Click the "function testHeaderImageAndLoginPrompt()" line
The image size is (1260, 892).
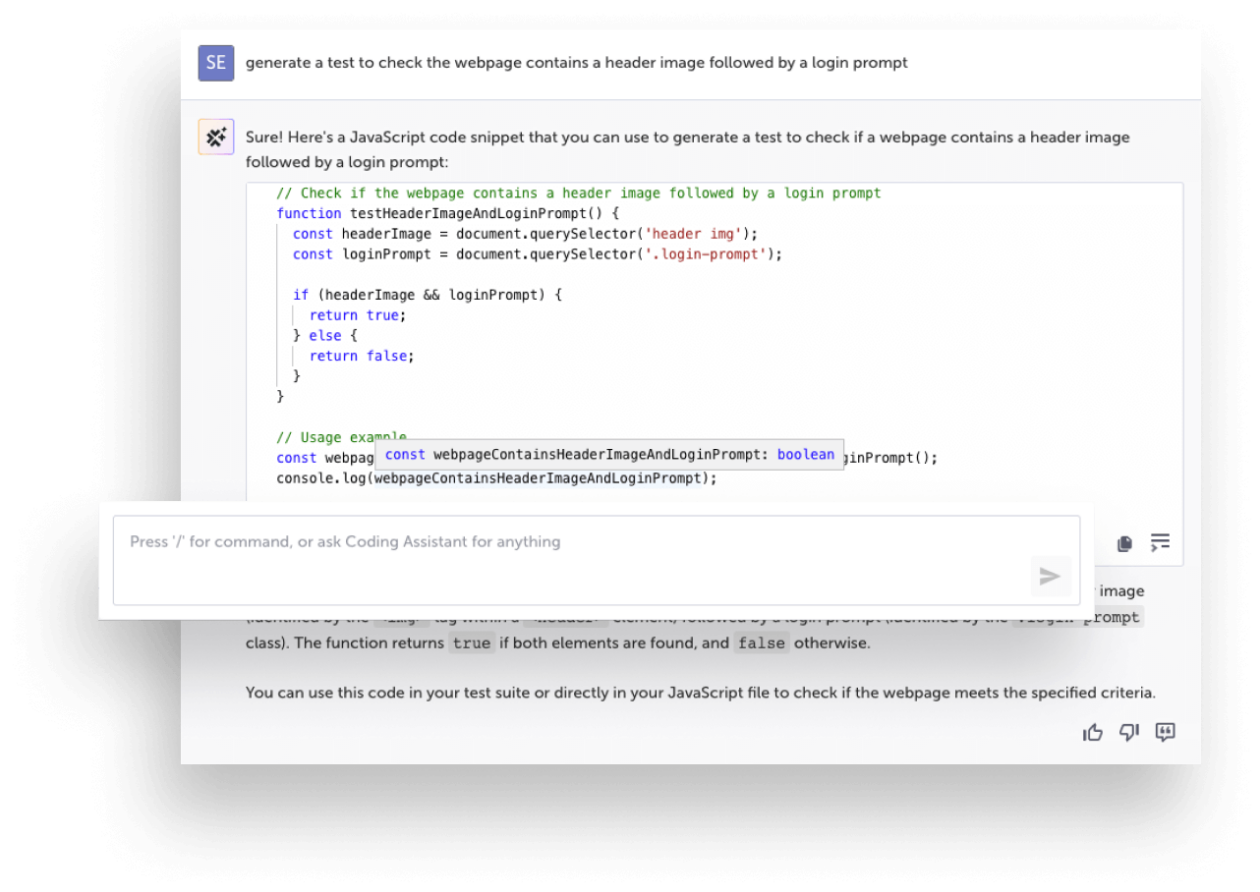point(449,213)
